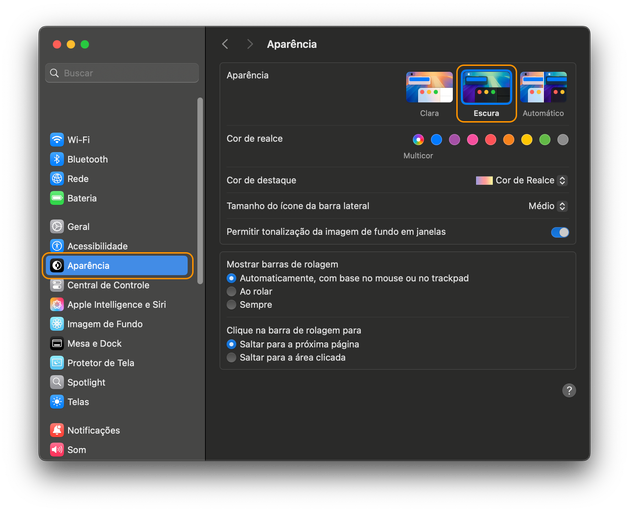Viewport: 629px width, 512px height.
Task: Choose the Clara appearance thumbnail
Action: [429, 88]
